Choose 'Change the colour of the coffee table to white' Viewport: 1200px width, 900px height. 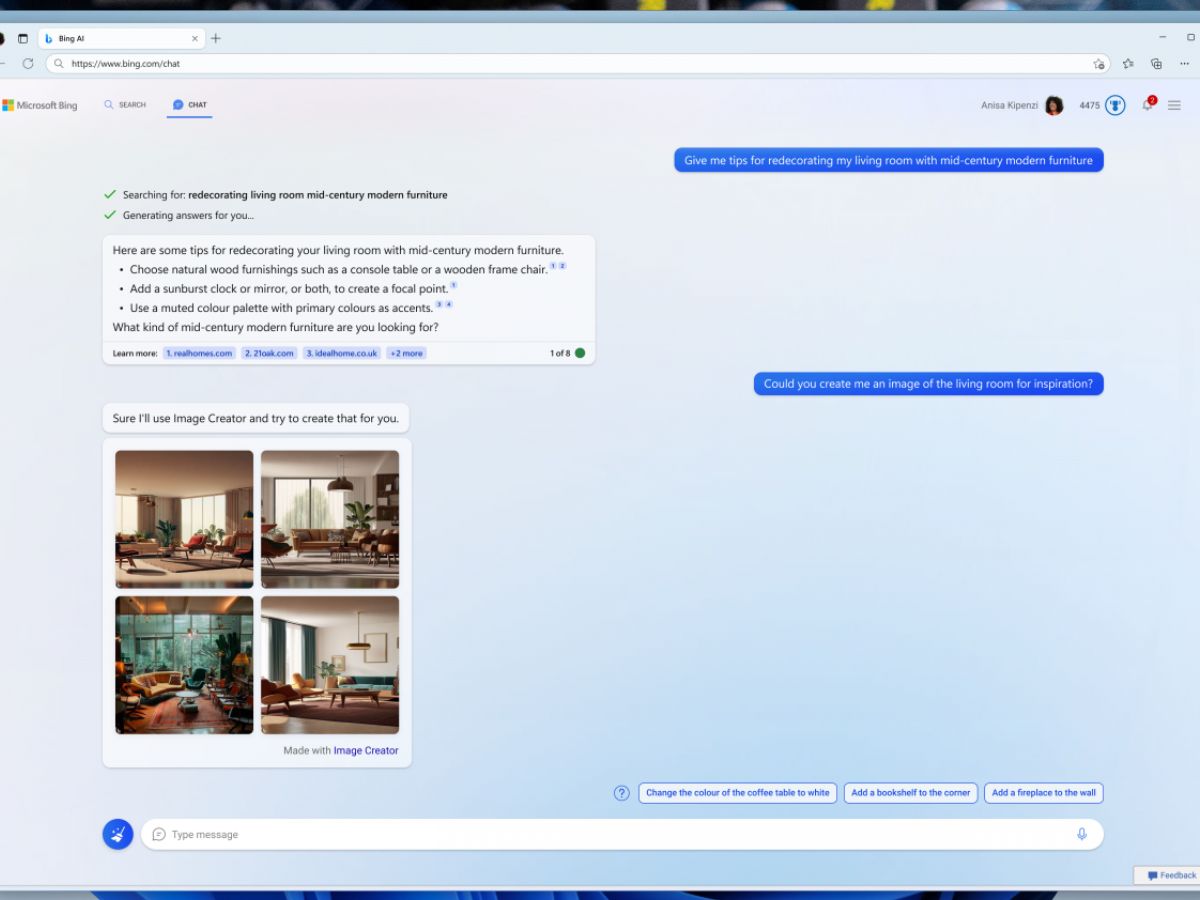point(738,793)
